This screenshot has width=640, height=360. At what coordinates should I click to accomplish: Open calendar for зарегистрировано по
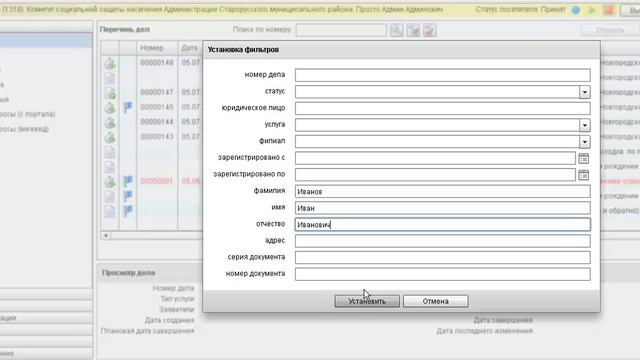(583, 175)
